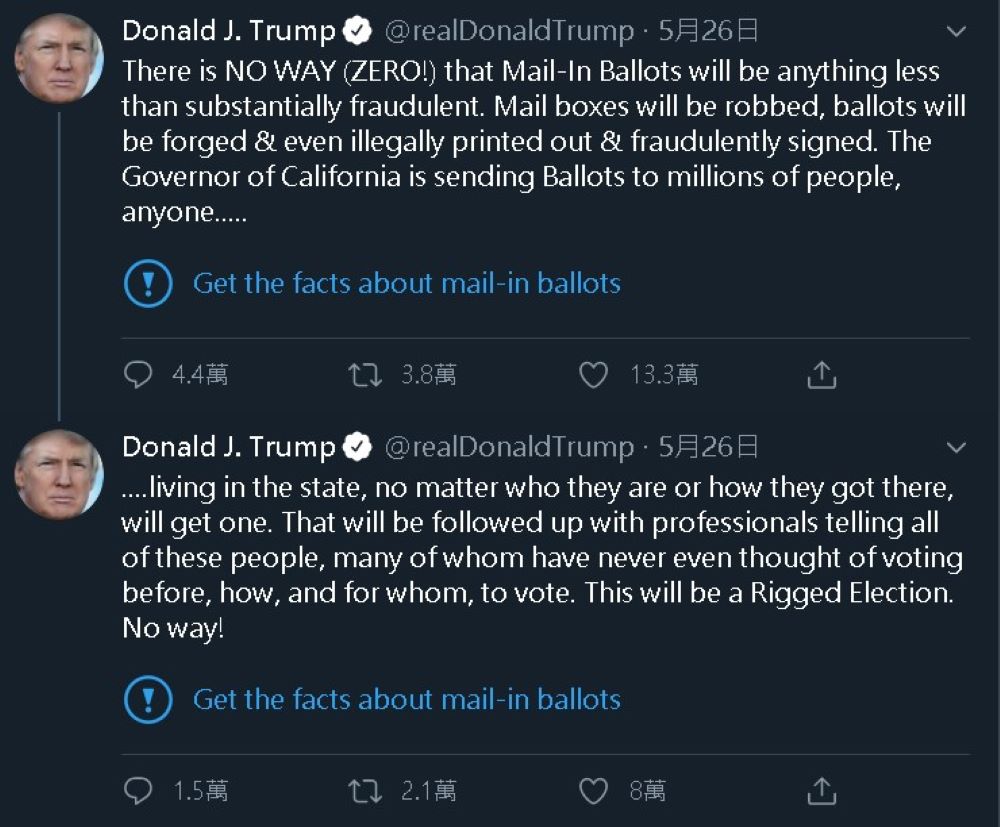Open "Get the facts about mail-in ballots" in second tweet
Screen dimensions: 1000x827
[406, 699]
